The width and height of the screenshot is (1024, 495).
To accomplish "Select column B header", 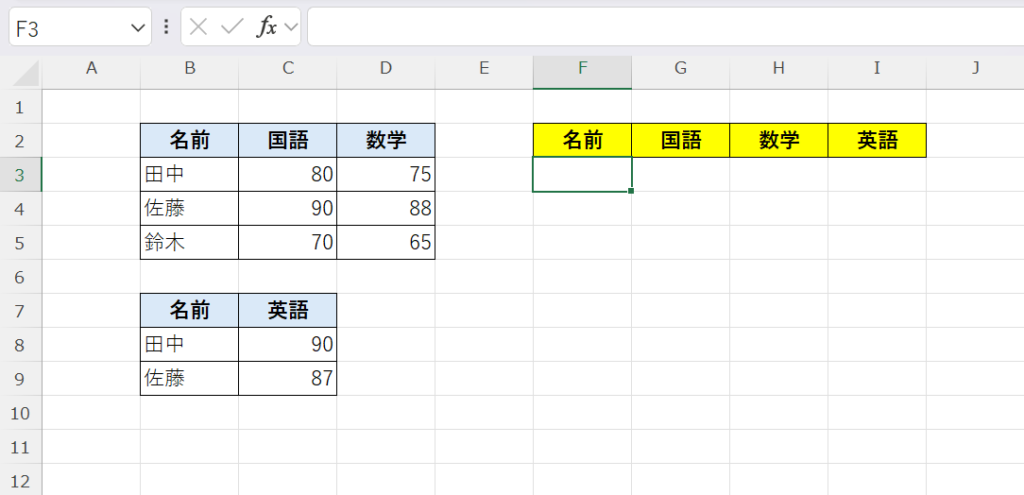I will click(x=190, y=69).
